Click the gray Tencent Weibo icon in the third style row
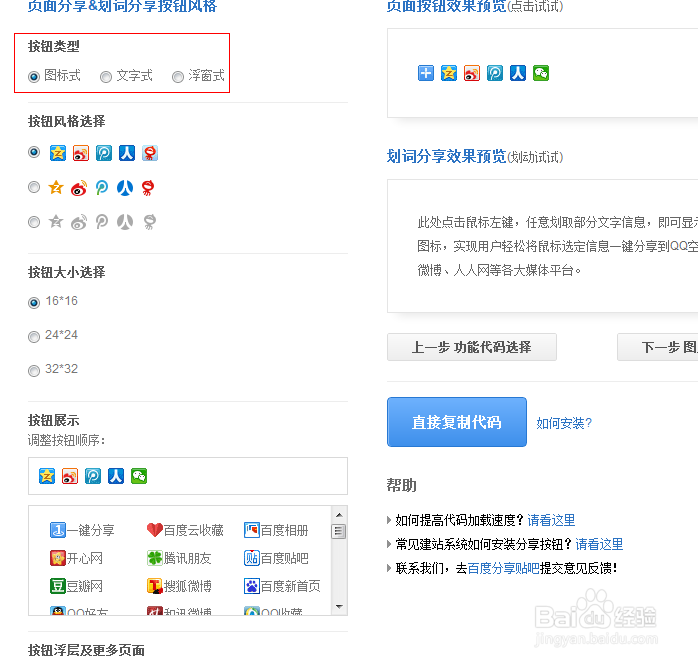Screen dimensions: 698x663 click(102, 222)
